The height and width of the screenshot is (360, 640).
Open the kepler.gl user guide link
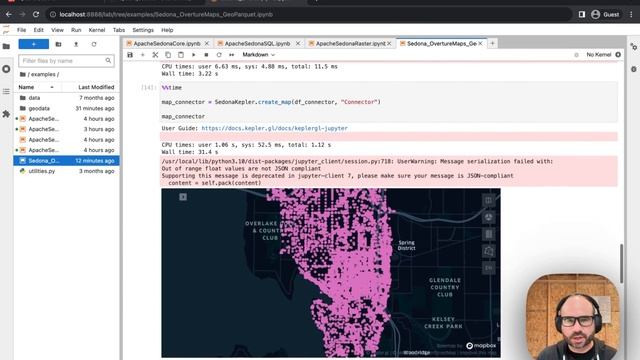[x=274, y=128]
